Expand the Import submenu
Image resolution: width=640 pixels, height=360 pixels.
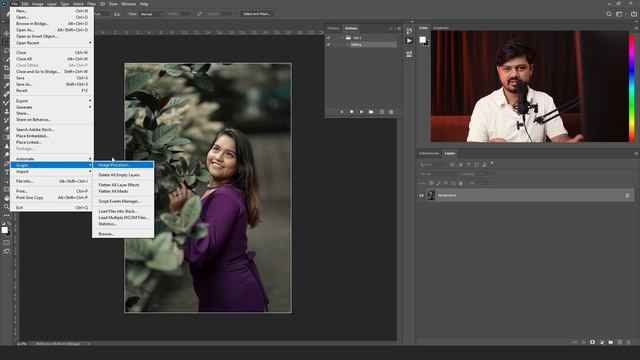coord(52,172)
